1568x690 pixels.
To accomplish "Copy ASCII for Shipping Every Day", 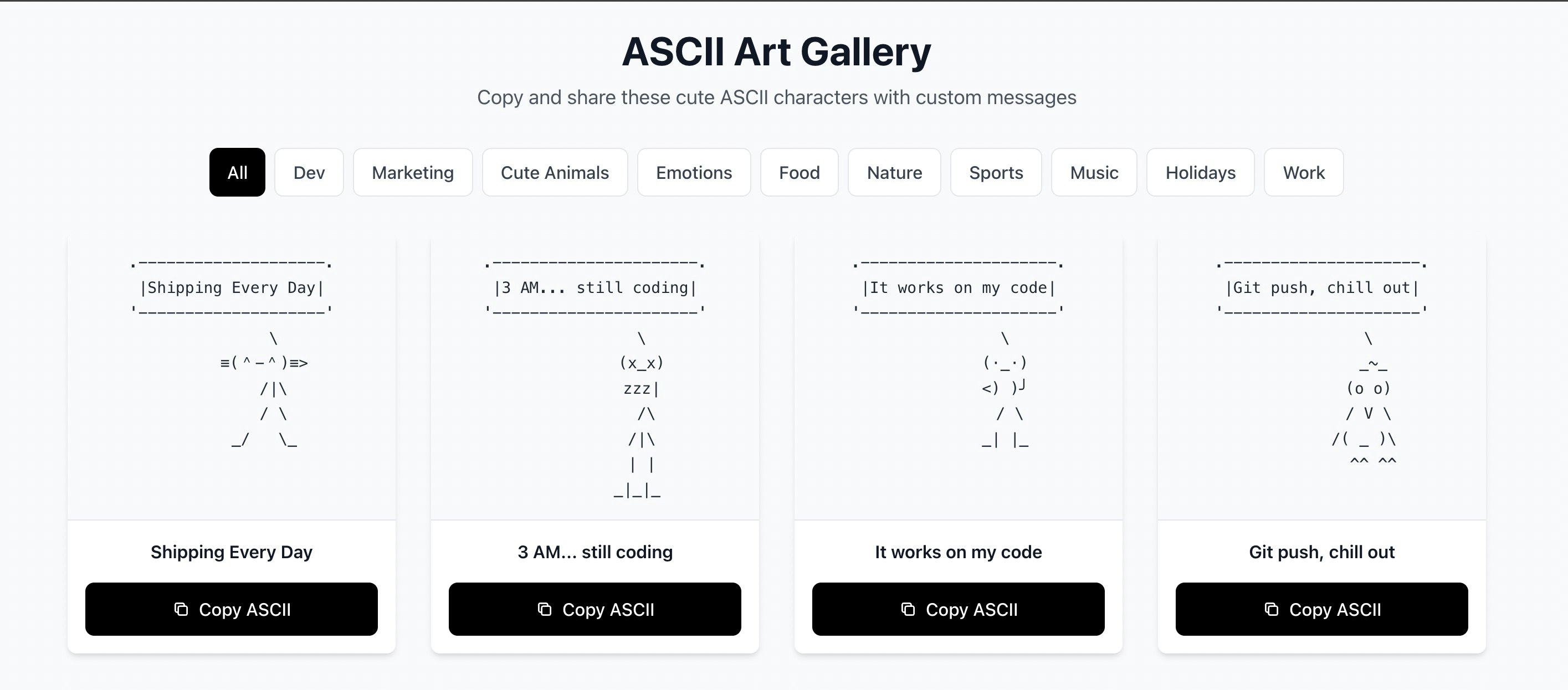I will (x=232, y=609).
